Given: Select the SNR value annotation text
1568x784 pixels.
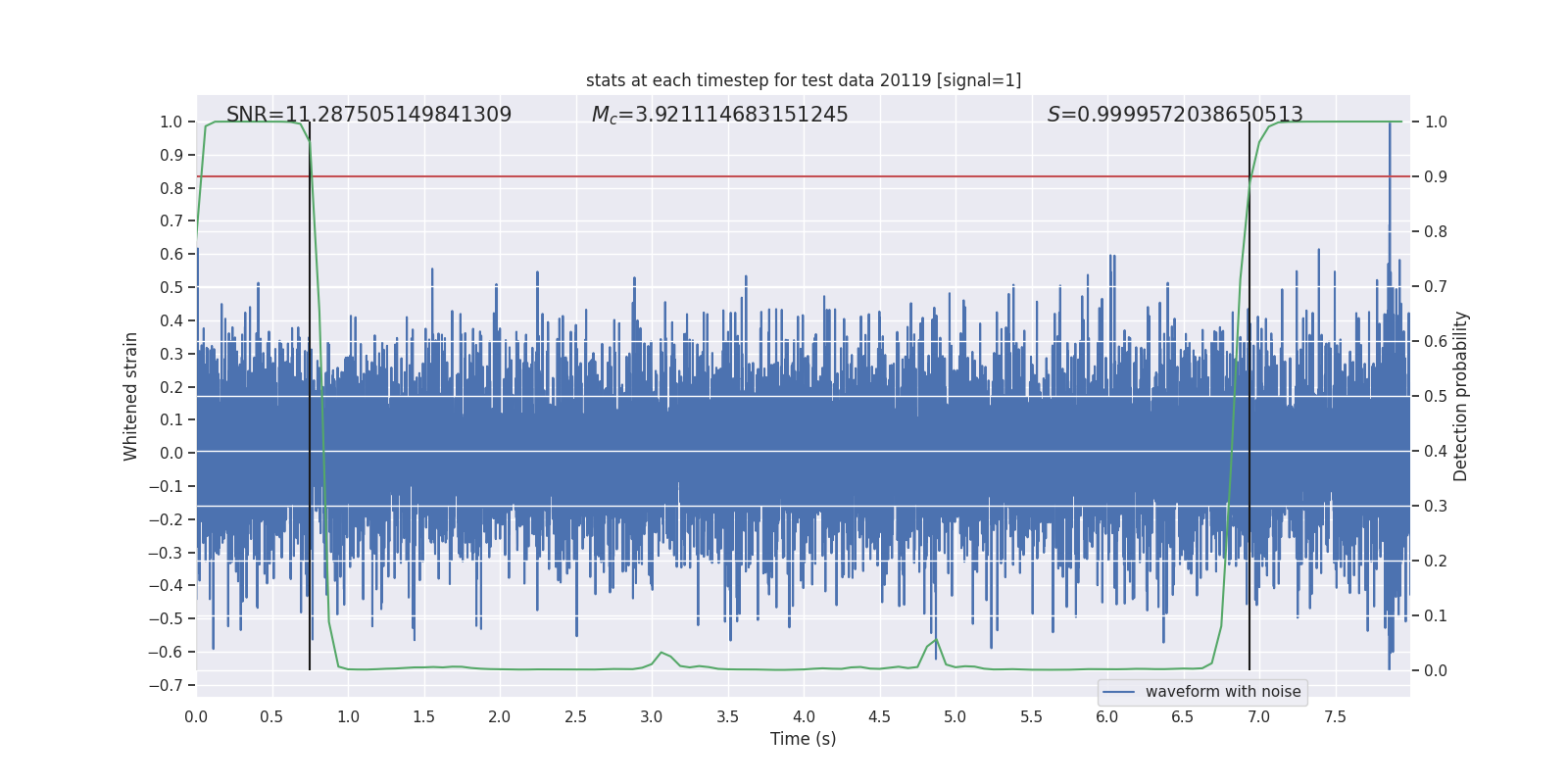Looking at the screenshot, I should click(368, 115).
